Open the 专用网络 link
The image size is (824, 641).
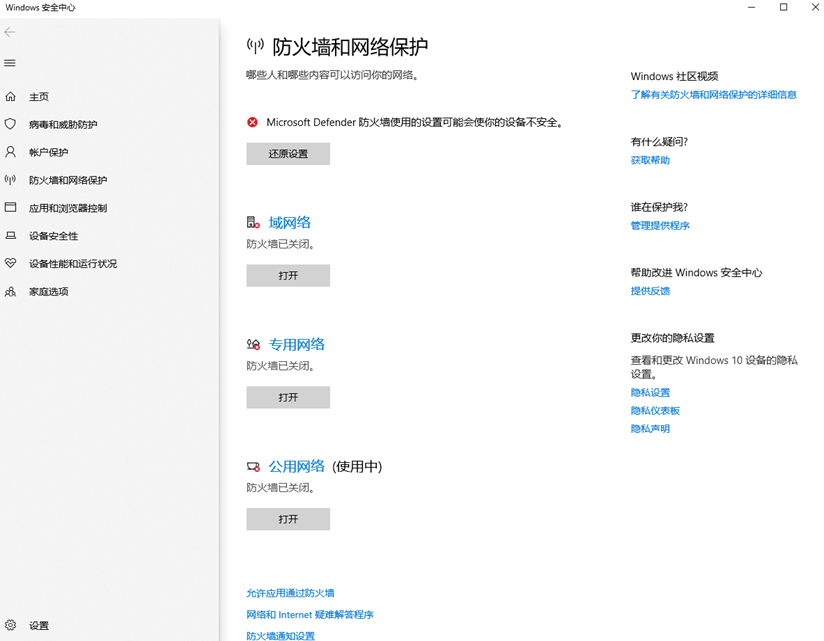[x=297, y=345]
